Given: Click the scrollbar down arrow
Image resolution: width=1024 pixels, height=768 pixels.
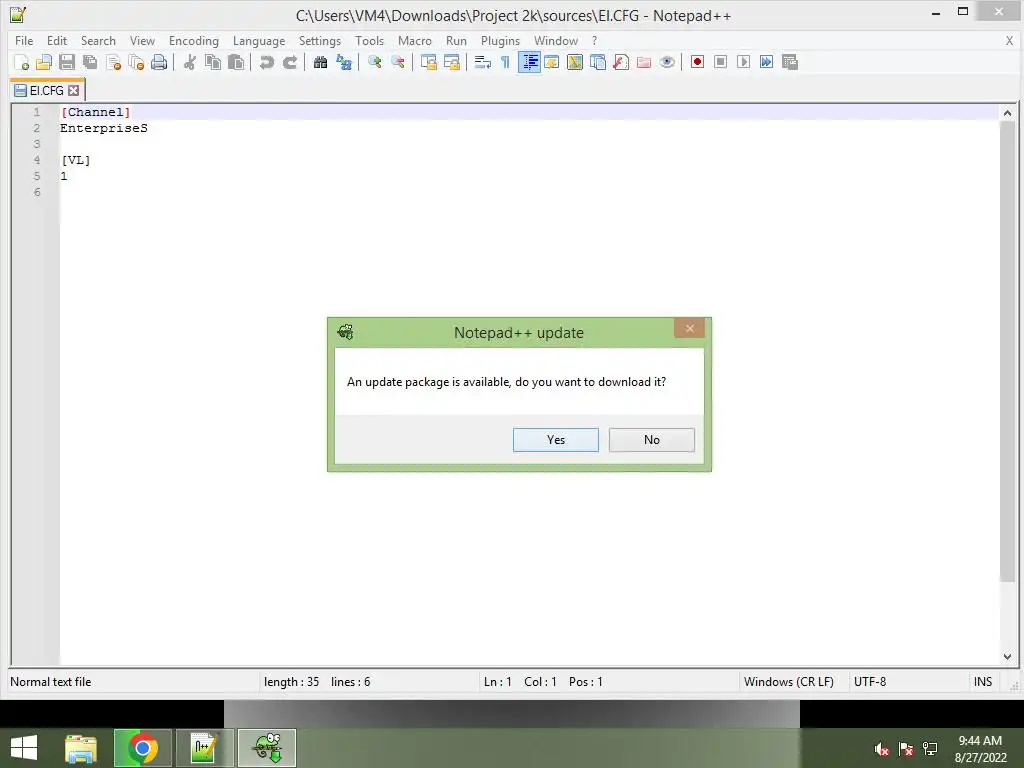Looking at the screenshot, I should 1007,657.
